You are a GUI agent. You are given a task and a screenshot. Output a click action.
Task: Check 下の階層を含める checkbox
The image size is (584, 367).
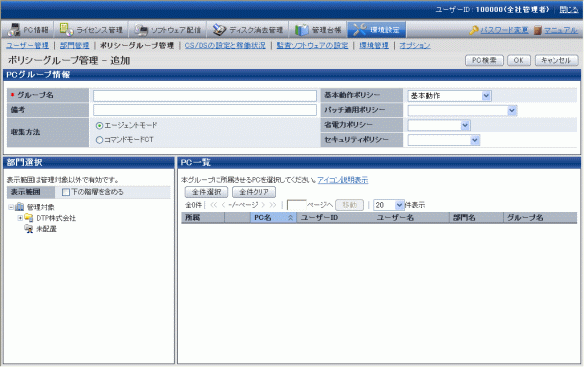(x=66, y=192)
